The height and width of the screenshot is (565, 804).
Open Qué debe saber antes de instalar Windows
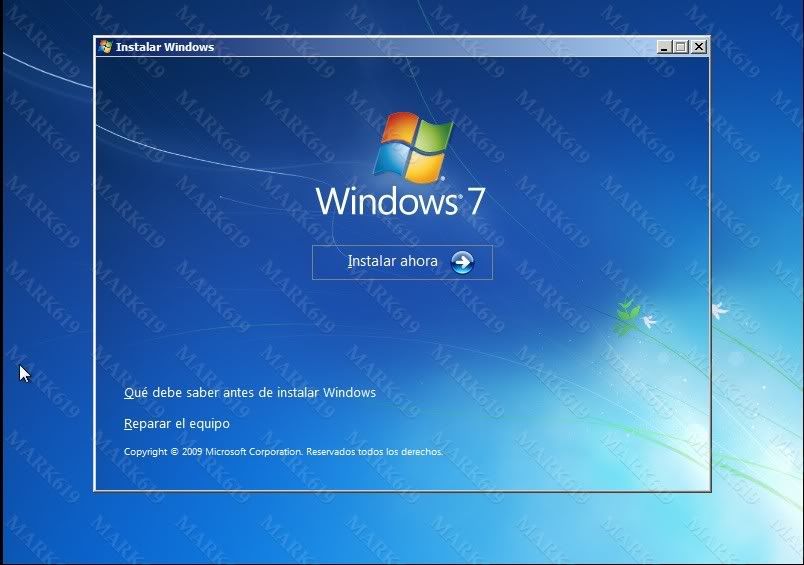(x=250, y=393)
